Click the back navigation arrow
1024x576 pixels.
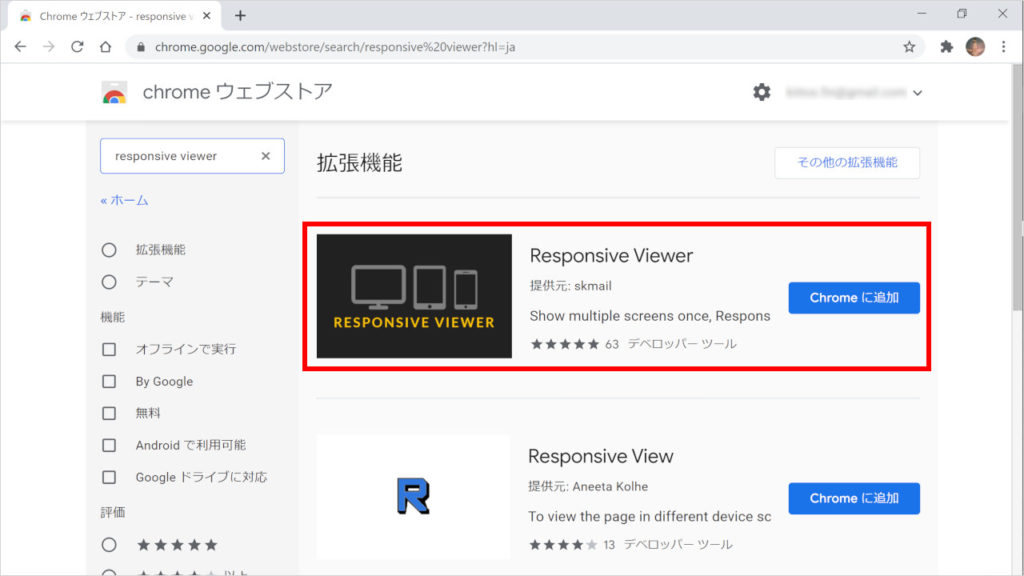pyautogui.click(x=20, y=46)
